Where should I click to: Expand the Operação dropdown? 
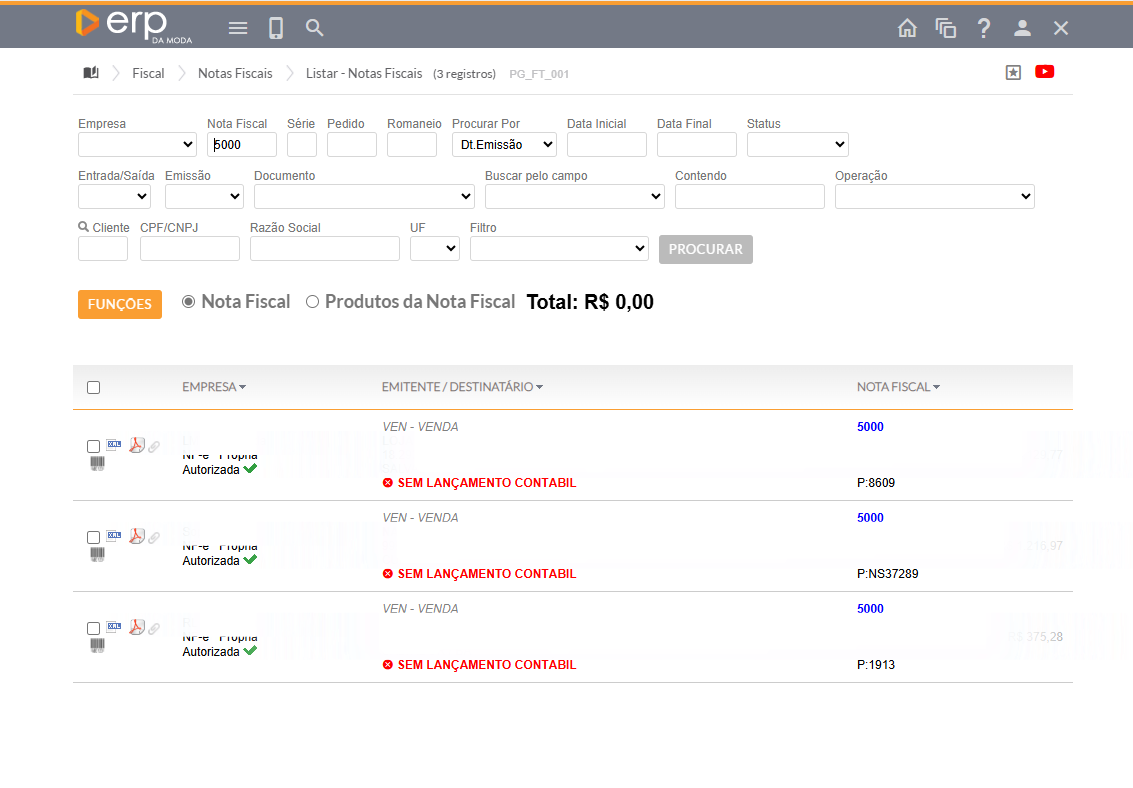click(x=934, y=197)
